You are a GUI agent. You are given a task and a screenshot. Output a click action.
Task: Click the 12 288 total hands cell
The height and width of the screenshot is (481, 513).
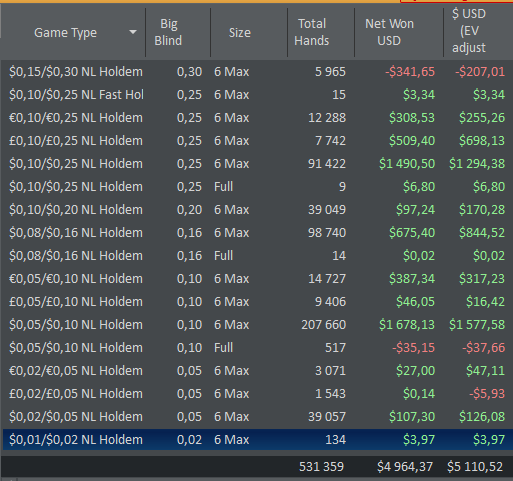327,118
